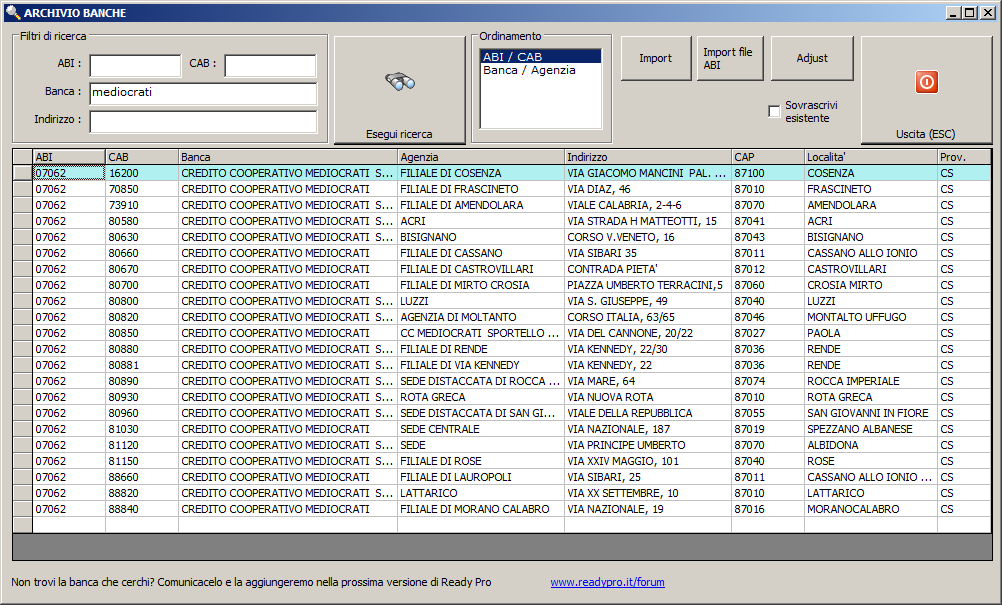The image size is (1002, 605).
Task: Click the Agenzia column header
Action: point(481,157)
